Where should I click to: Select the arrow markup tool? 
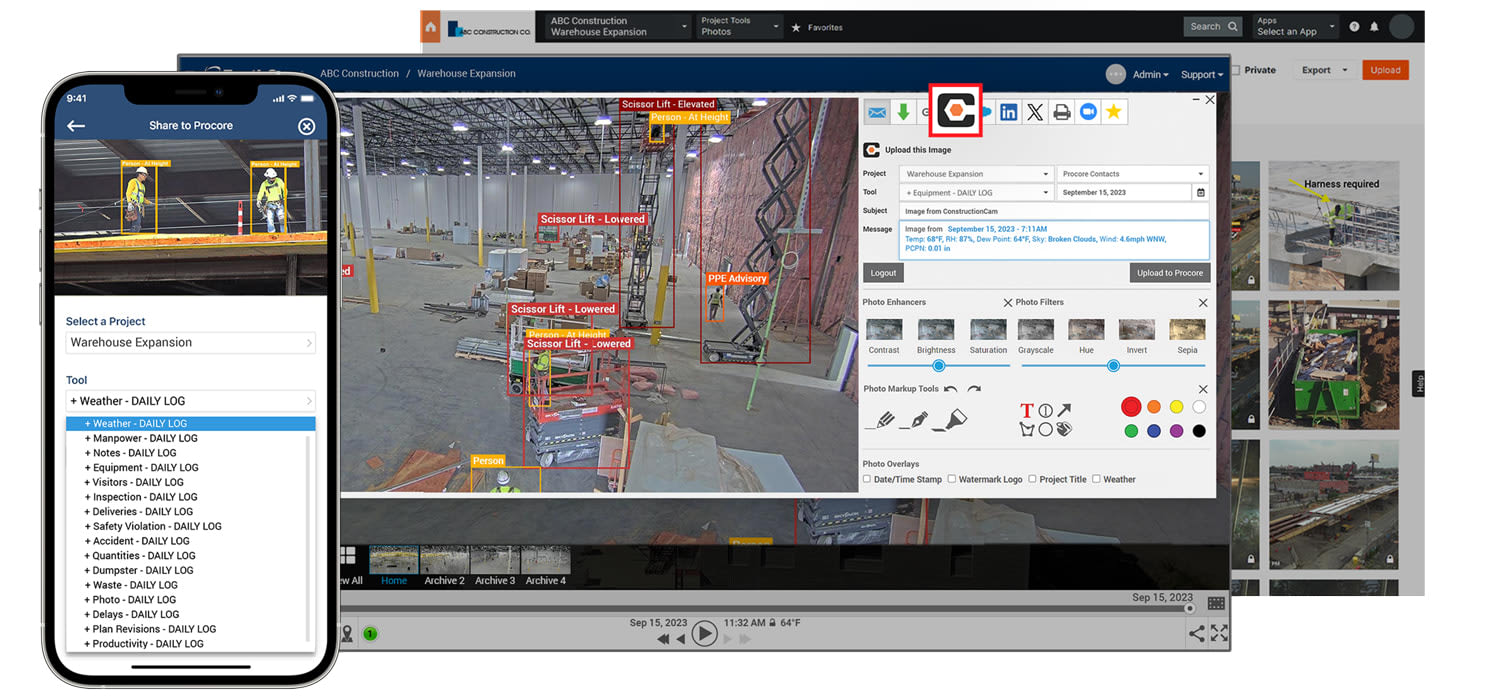[1064, 410]
